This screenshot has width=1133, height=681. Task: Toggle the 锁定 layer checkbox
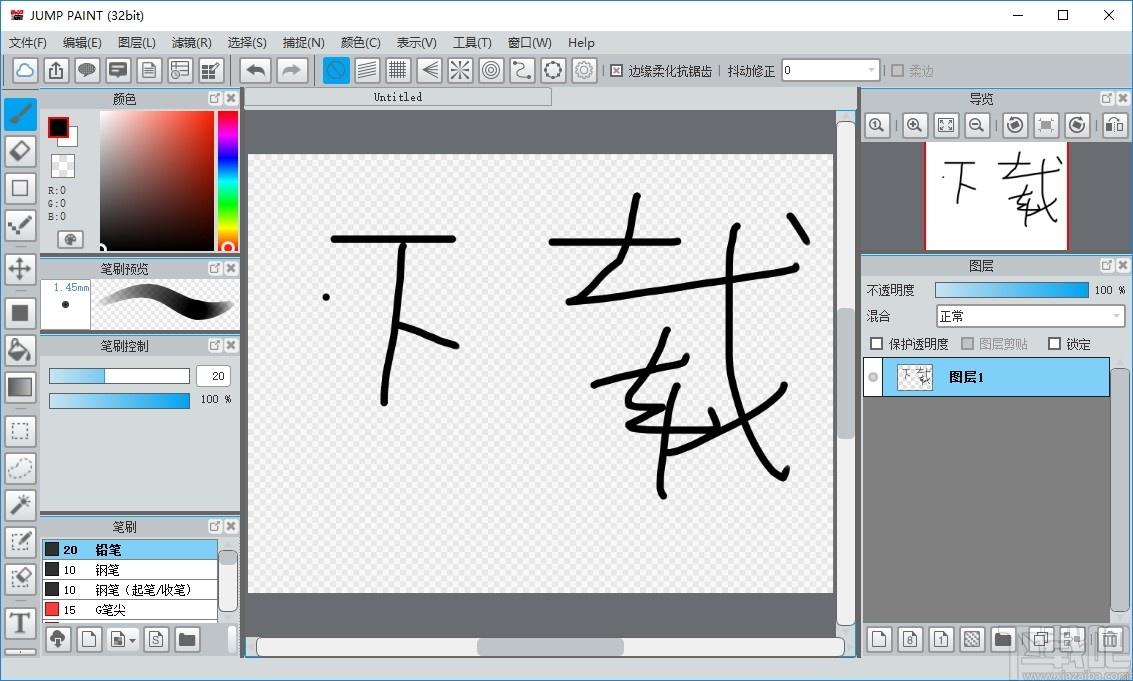[1054, 343]
